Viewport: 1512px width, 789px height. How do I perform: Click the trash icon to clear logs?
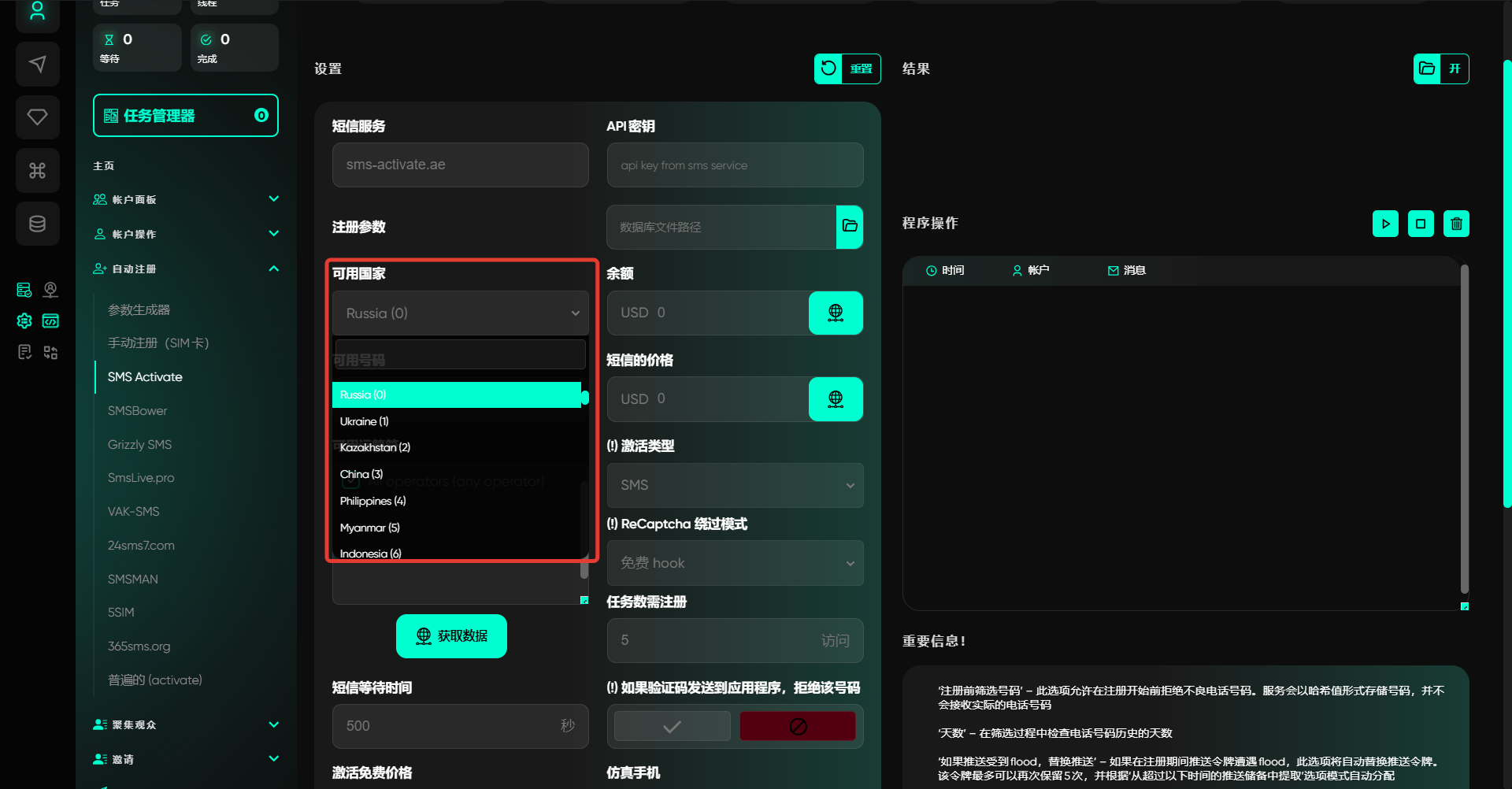pyautogui.click(x=1456, y=224)
